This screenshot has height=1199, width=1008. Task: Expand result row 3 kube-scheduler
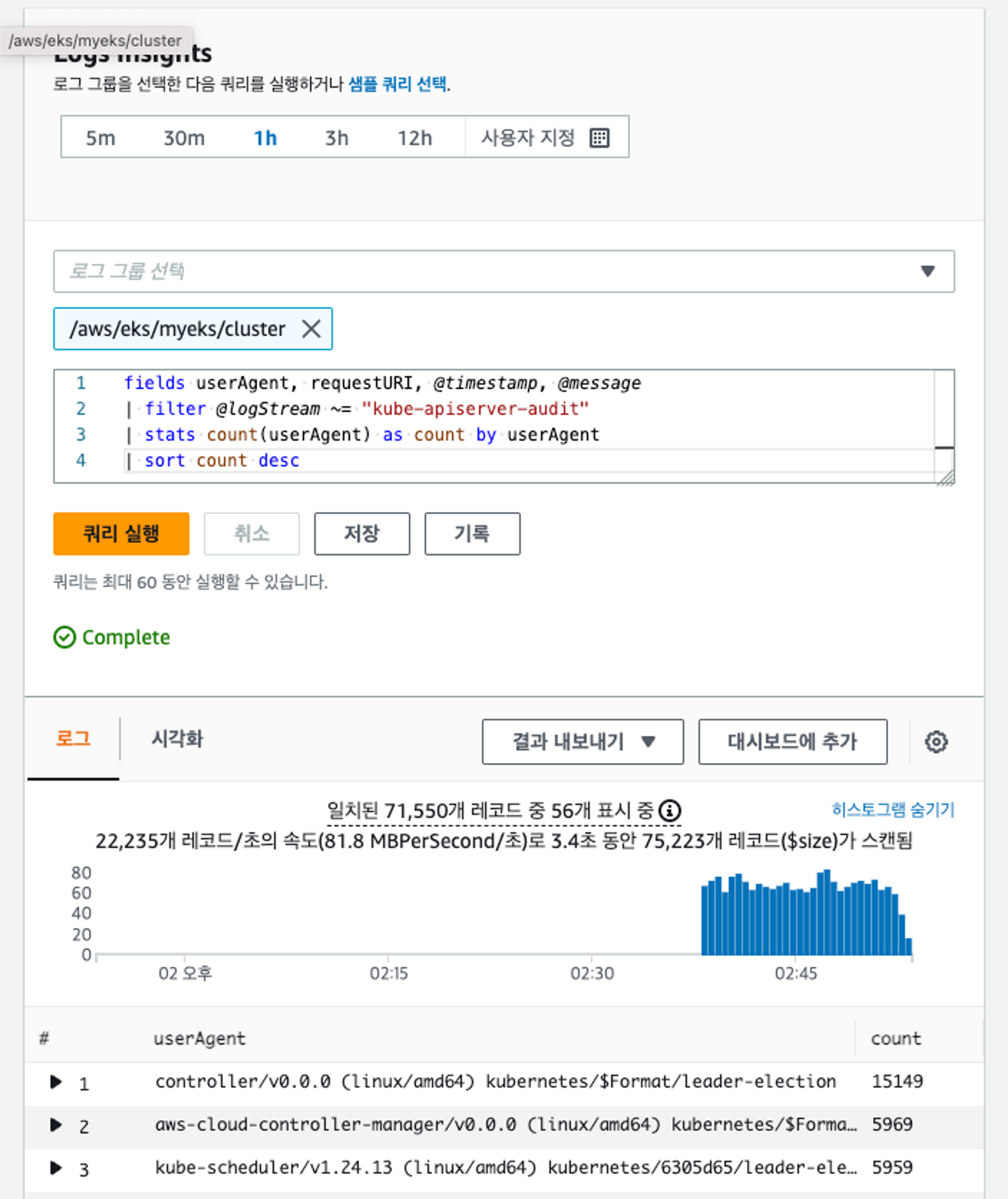pos(55,1168)
